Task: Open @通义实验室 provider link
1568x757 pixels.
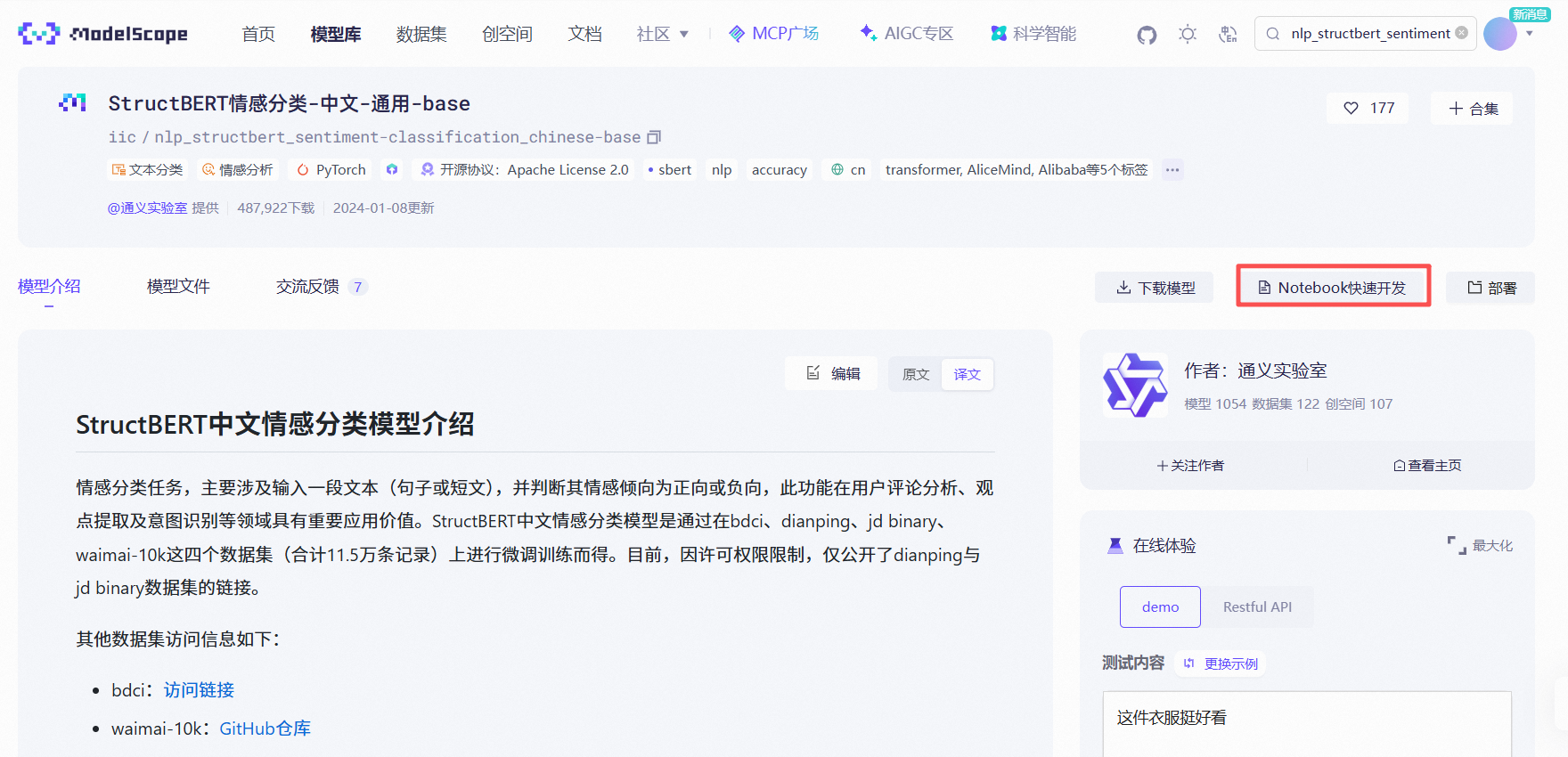Action: coord(147,208)
